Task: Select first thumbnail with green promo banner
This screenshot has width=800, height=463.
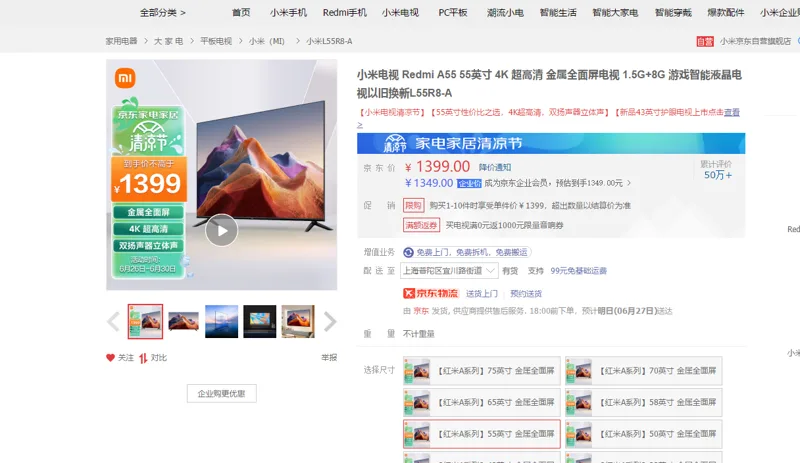Action: 145,322
